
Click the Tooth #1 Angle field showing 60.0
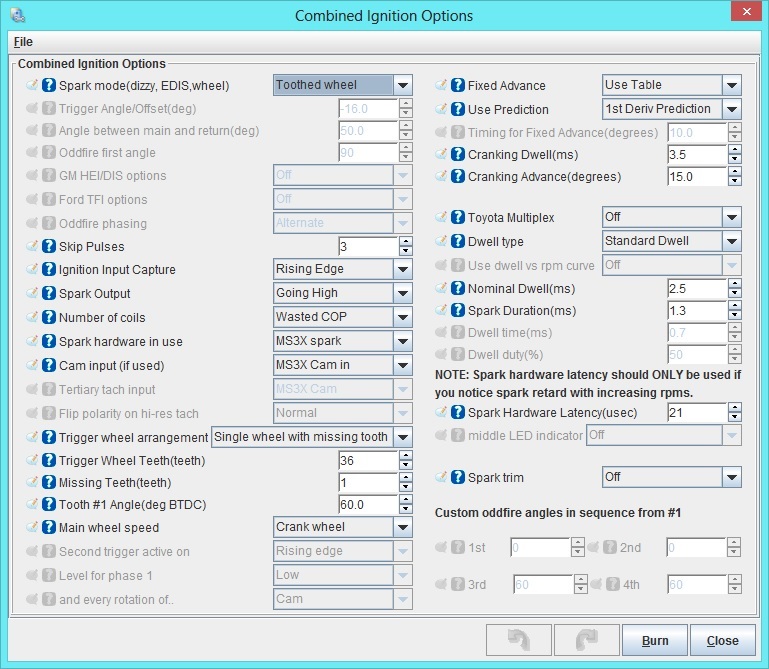pyautogui.click(x=368, y=504)
